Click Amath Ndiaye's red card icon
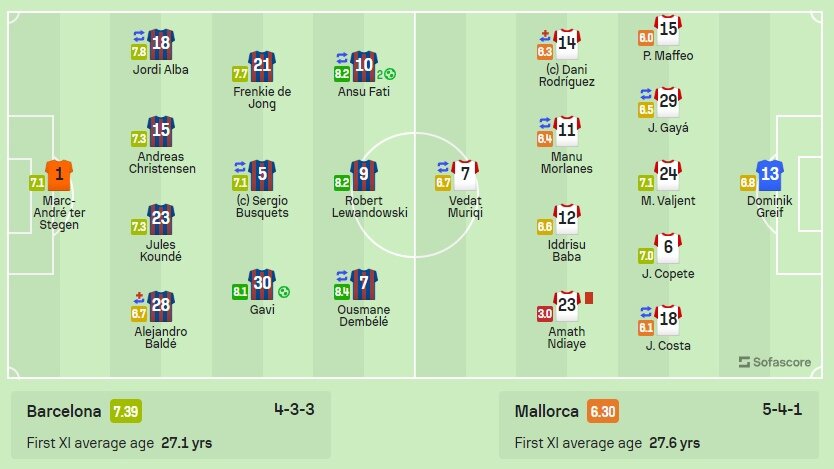Image resolution: width=834 pixels, height=469 pixels. pyautogui.click(x=589, y=298)
